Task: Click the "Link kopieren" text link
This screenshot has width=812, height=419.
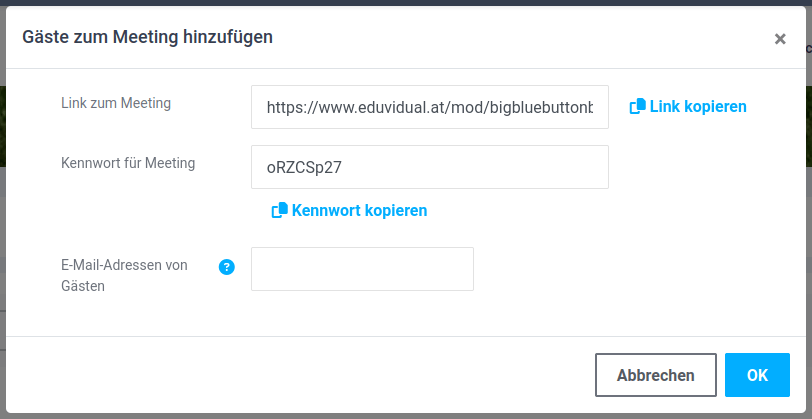Action: (x=698, y=106)
